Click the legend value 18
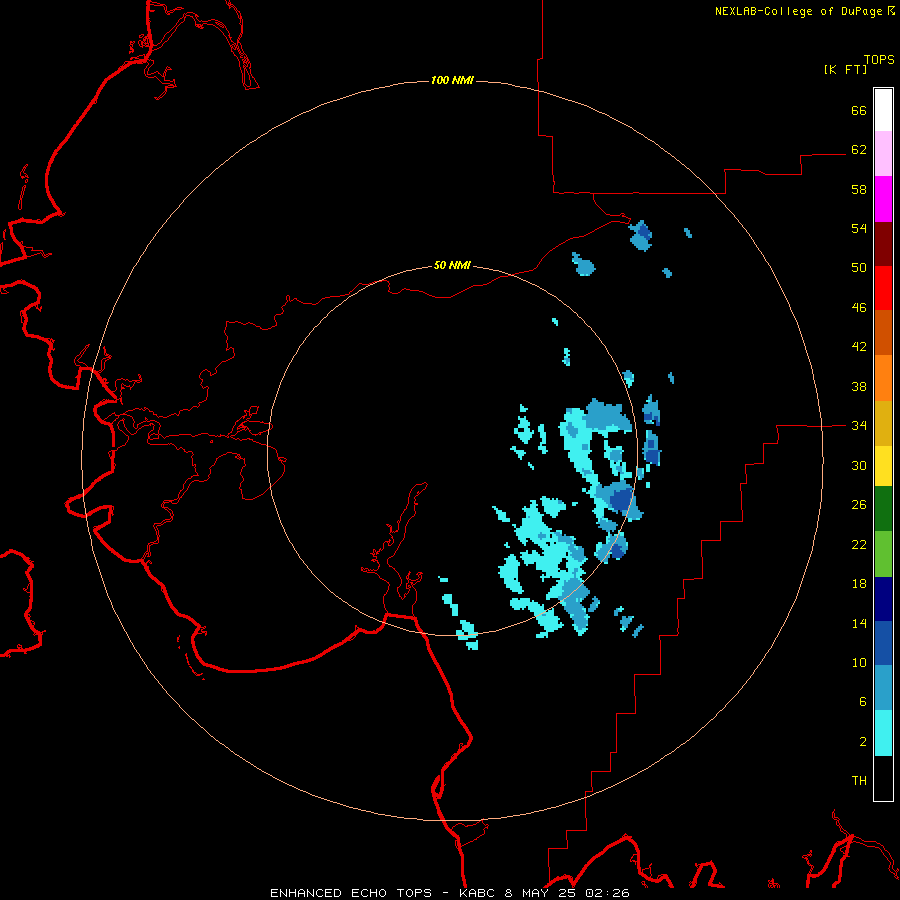 click(859, 584)
